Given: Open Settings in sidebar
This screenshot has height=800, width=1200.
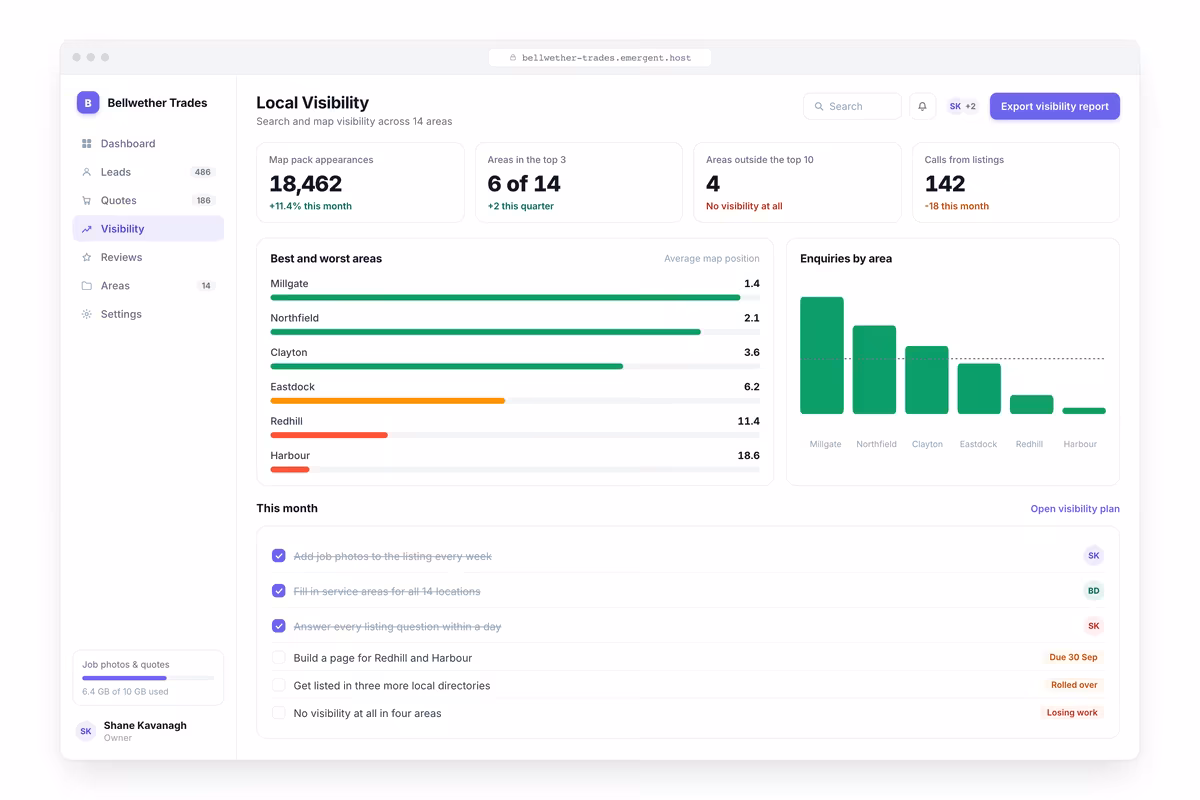Looking at the screenshot, I should [x=148, y=314].
